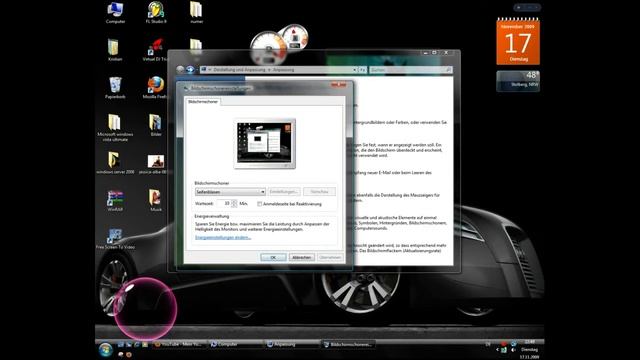Click the screensaver preview monitor thumbnail

(265, 143)
